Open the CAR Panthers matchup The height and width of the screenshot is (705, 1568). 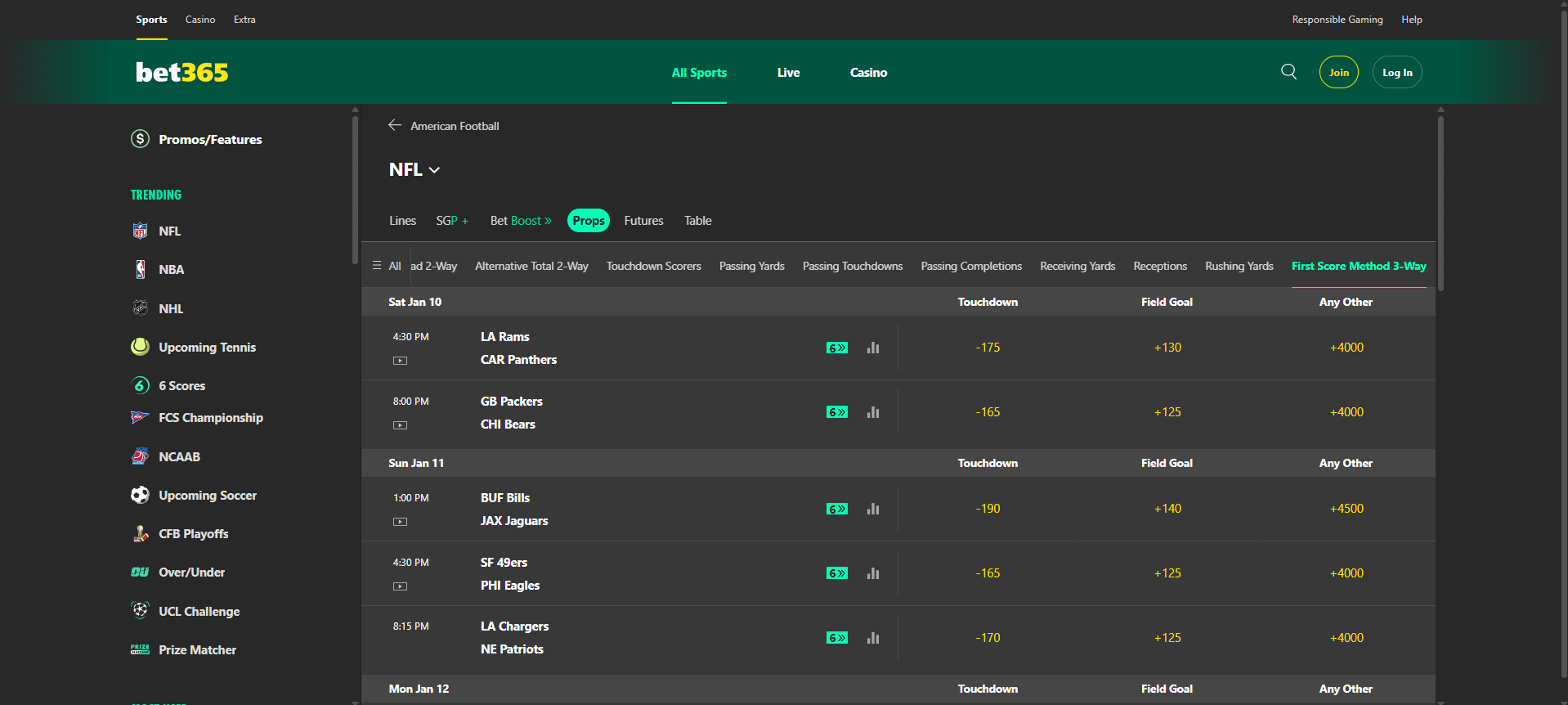(x=518, y=360)
